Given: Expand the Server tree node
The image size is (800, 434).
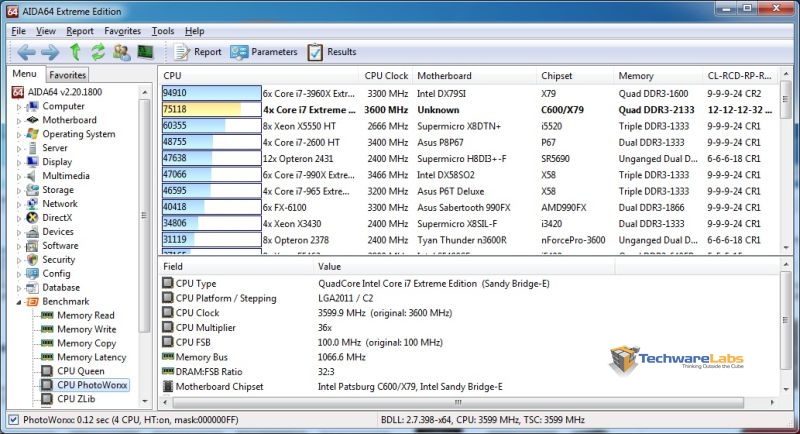Looking at the screenshot, I should [19, 148].
